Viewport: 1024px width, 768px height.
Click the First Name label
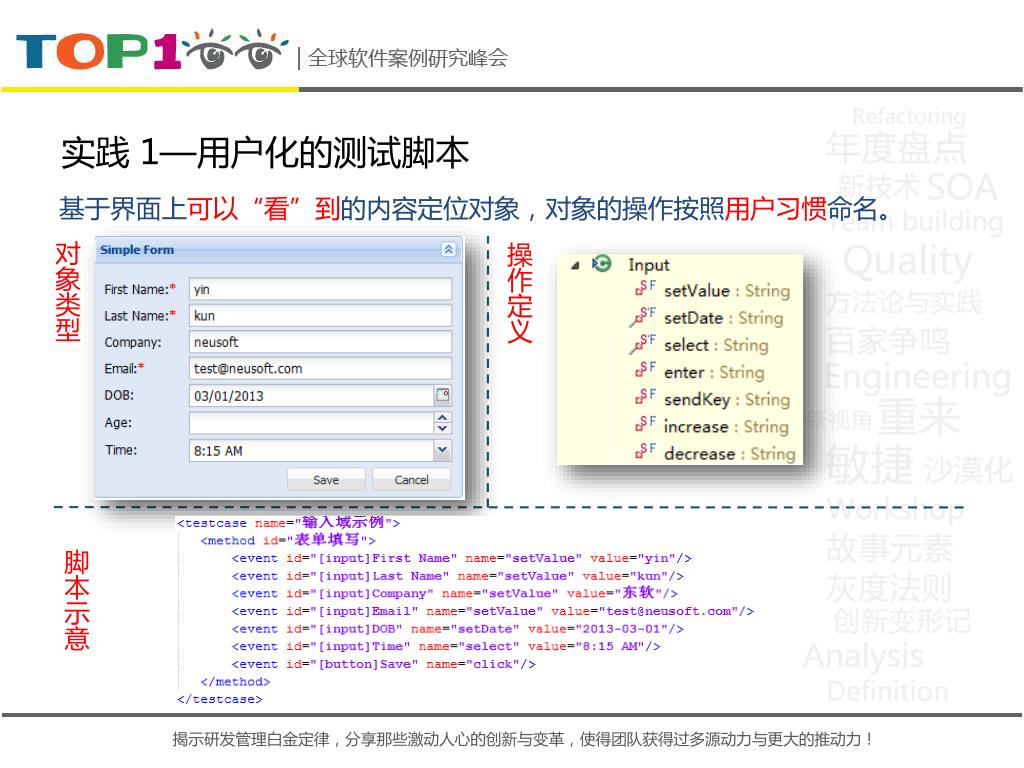[140, 289]
